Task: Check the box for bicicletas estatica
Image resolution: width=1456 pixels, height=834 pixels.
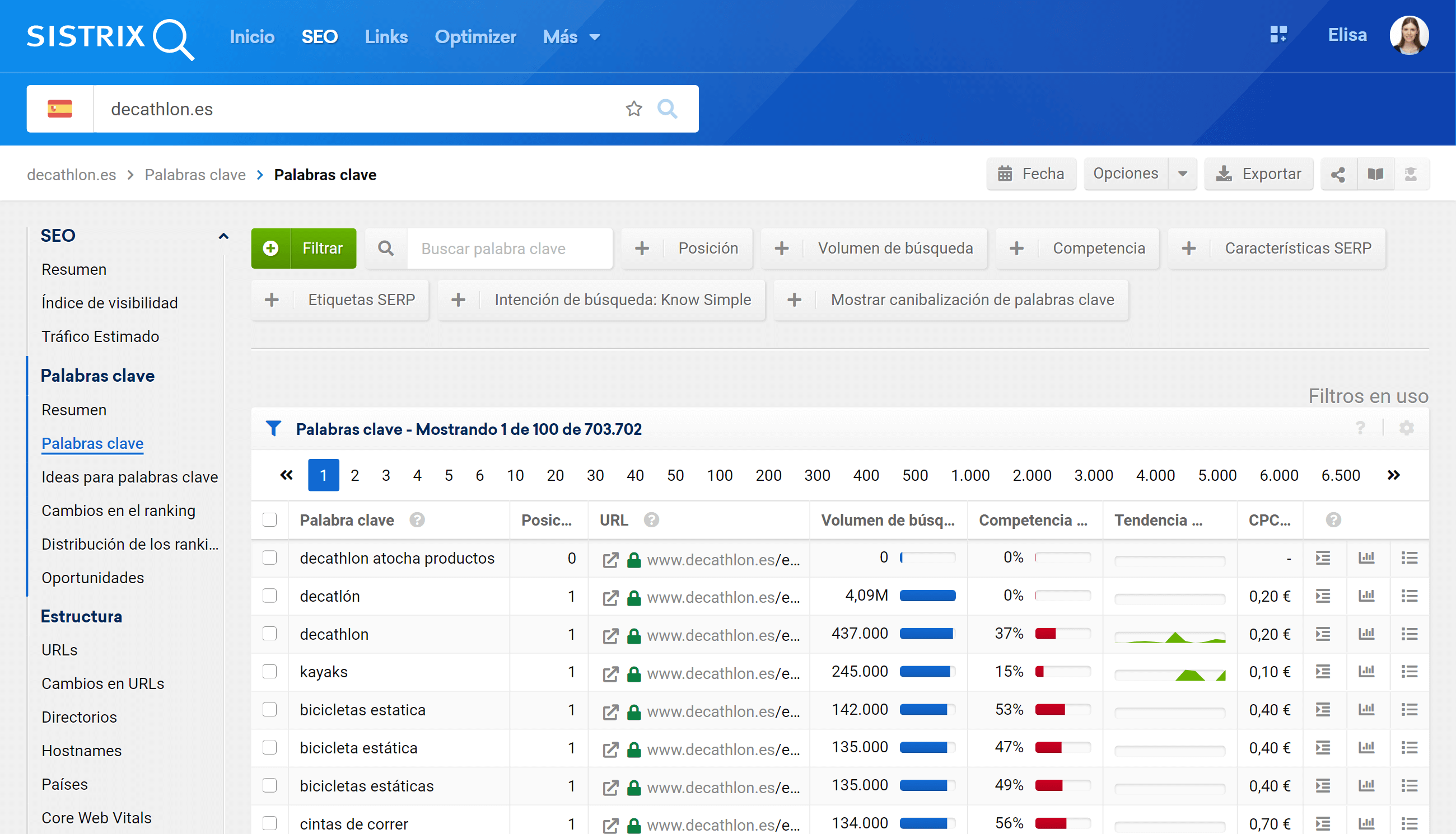Action: pyautogui.click(x=269, y=710)
